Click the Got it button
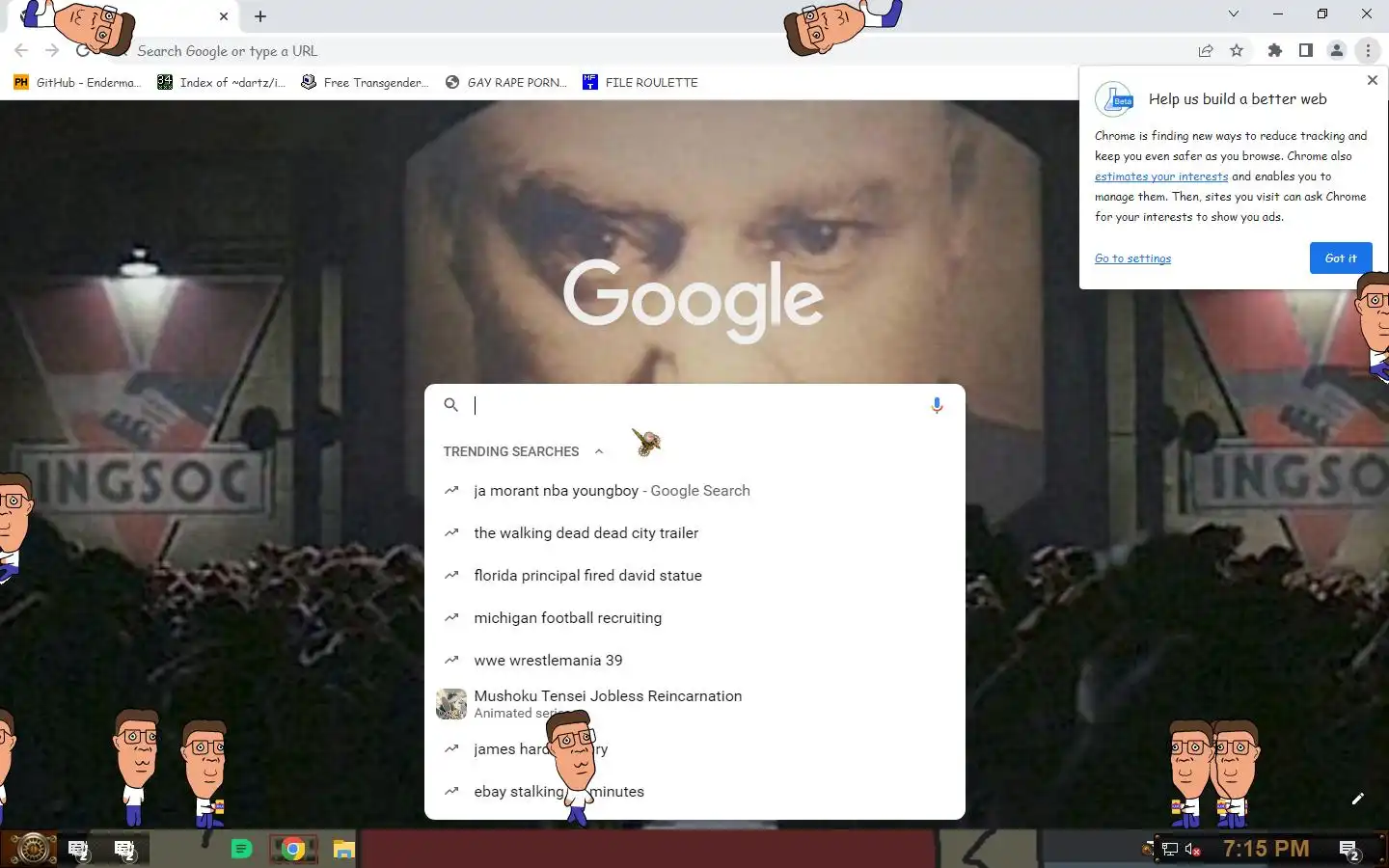The image size is (1389, 868). 1341,258
